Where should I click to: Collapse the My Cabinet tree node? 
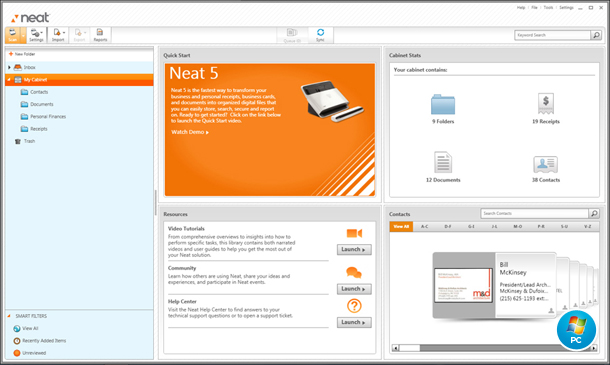pos(9,79)
